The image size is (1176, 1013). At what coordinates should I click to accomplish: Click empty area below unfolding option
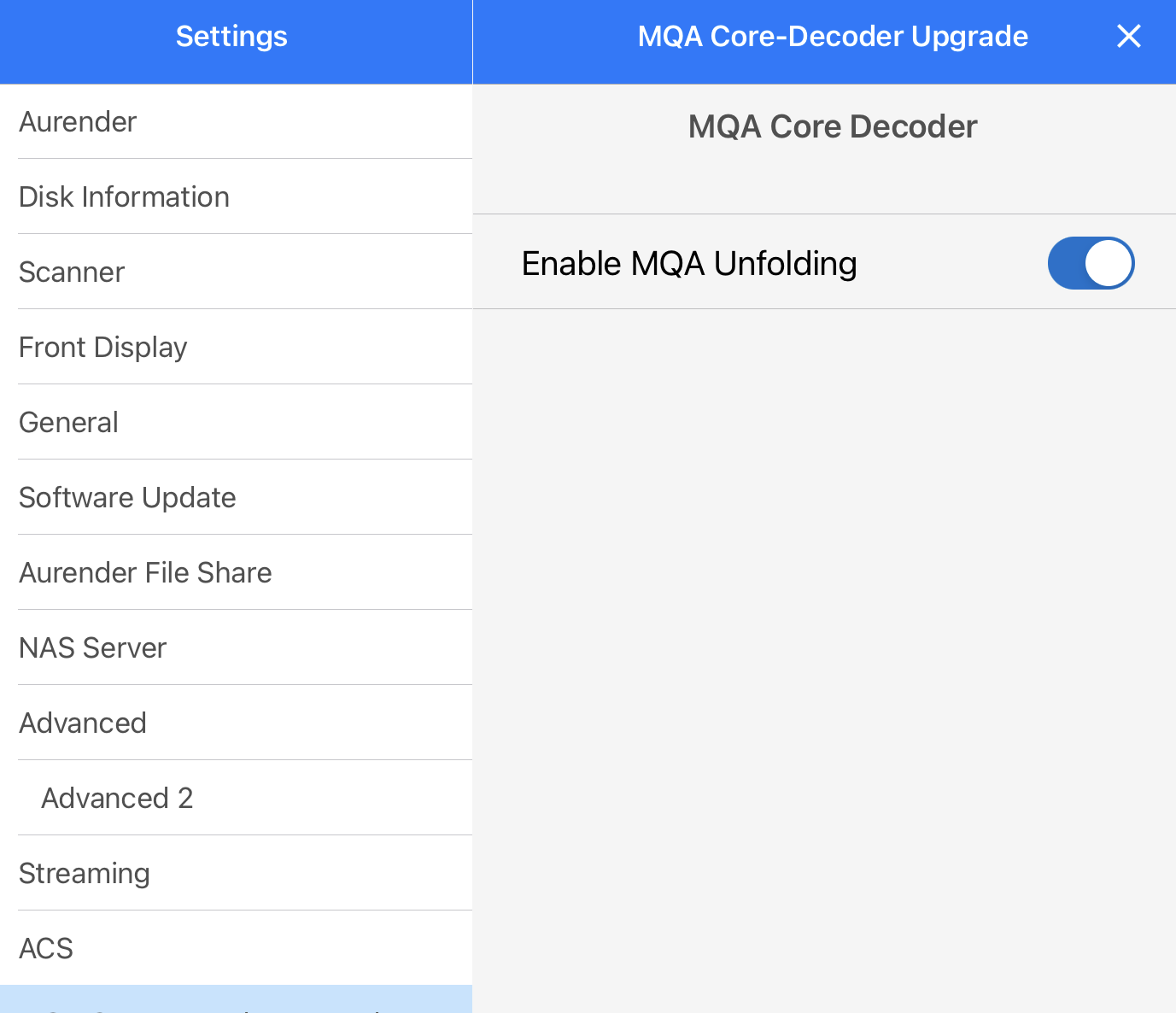coord(824,658)
